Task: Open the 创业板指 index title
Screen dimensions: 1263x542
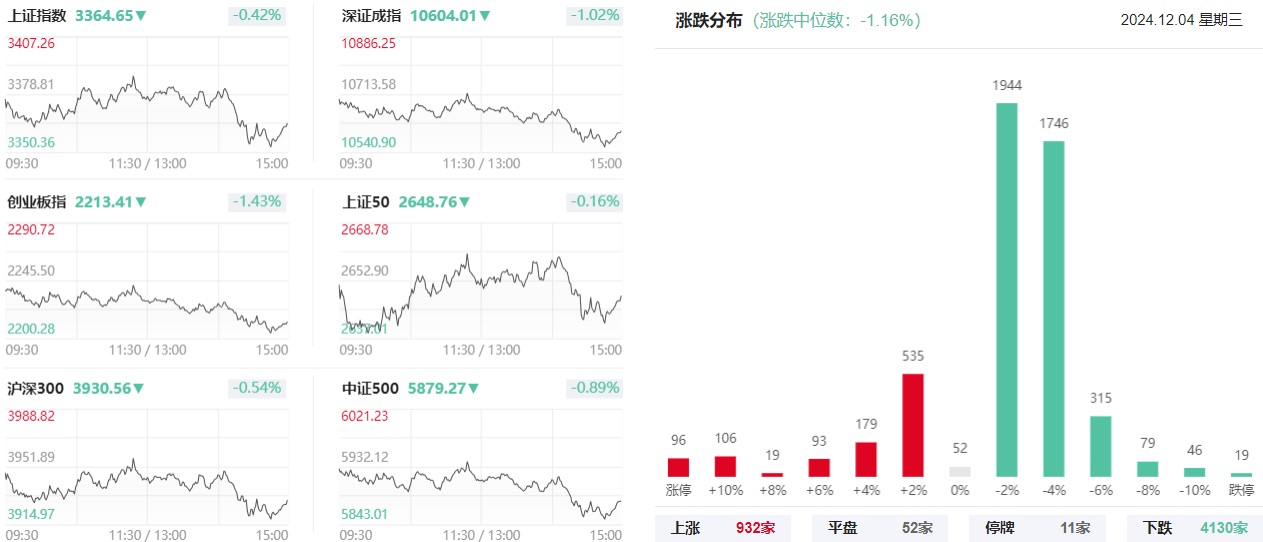Action: pyautogui.click(x=37, y=202)
